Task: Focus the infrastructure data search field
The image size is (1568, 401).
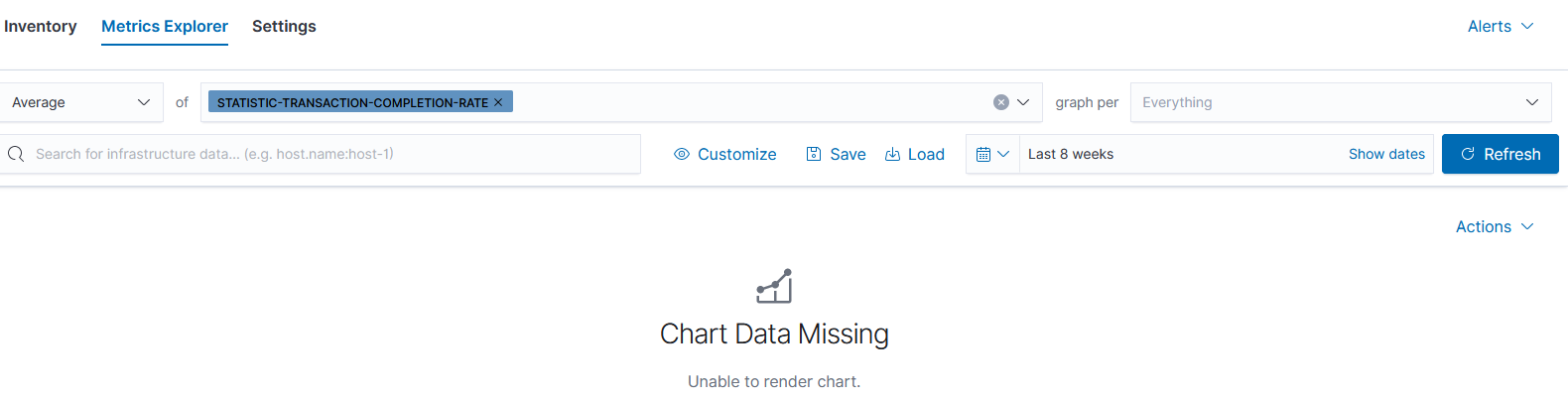Action: point(327,154)
